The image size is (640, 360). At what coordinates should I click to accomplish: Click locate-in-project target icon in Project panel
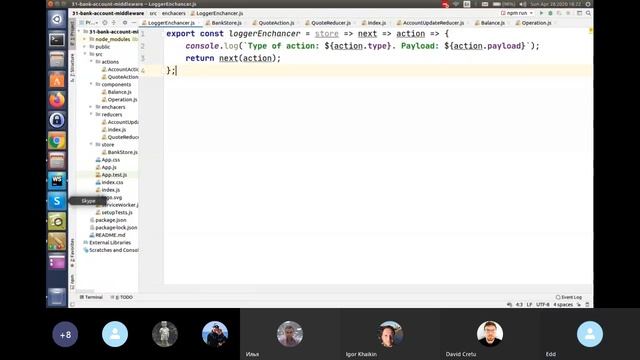[105, 23]
